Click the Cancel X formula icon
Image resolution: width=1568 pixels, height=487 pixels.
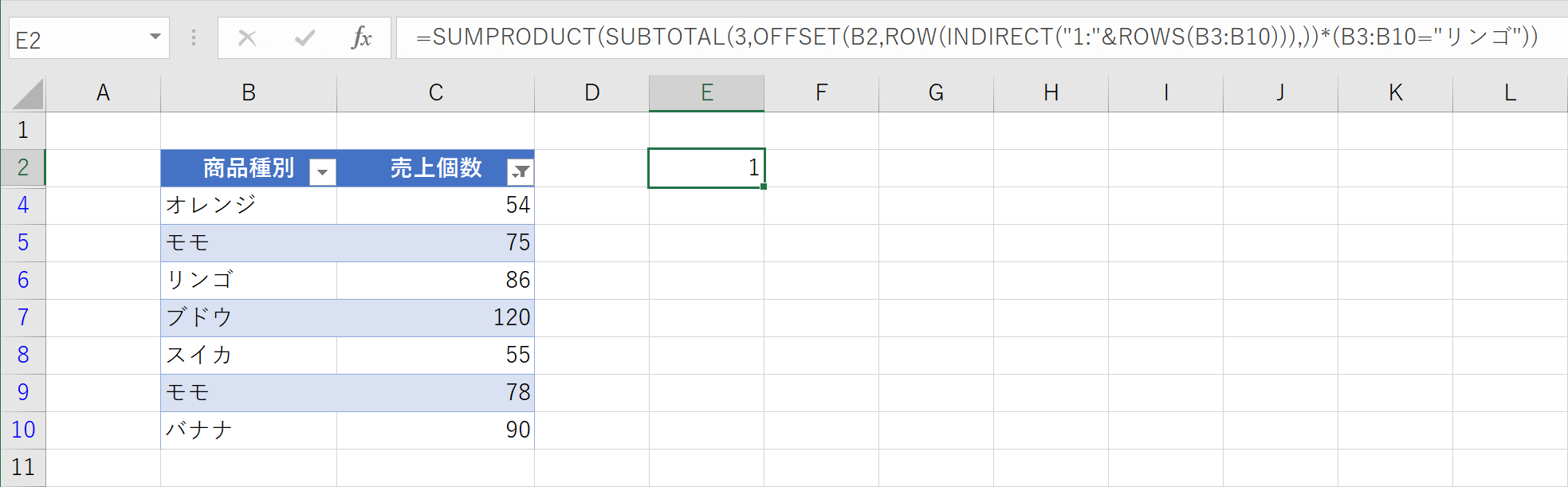pyautogui.click(x=247, y=37)
